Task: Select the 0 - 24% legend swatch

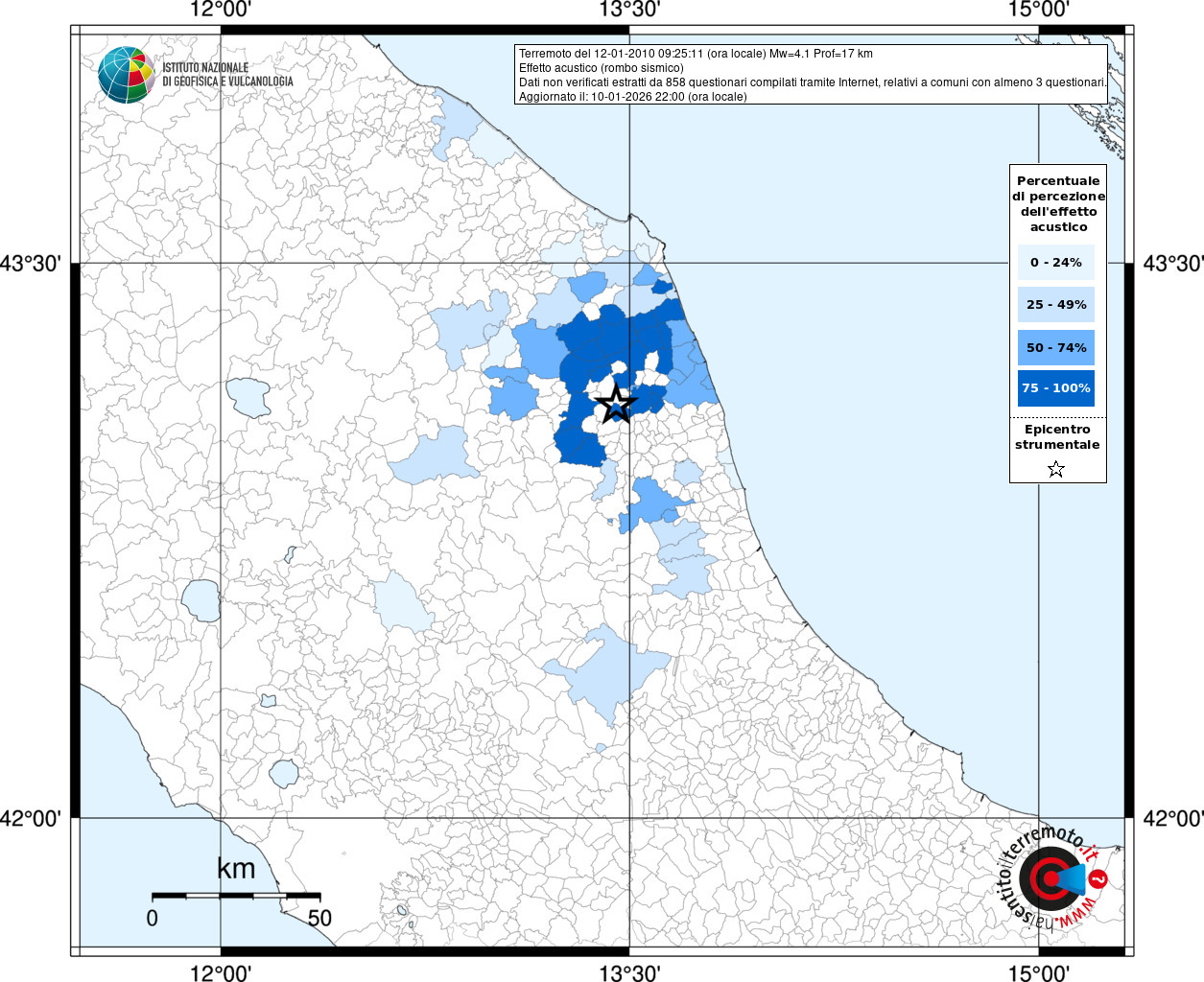Action: click(x=1055, y=263)
